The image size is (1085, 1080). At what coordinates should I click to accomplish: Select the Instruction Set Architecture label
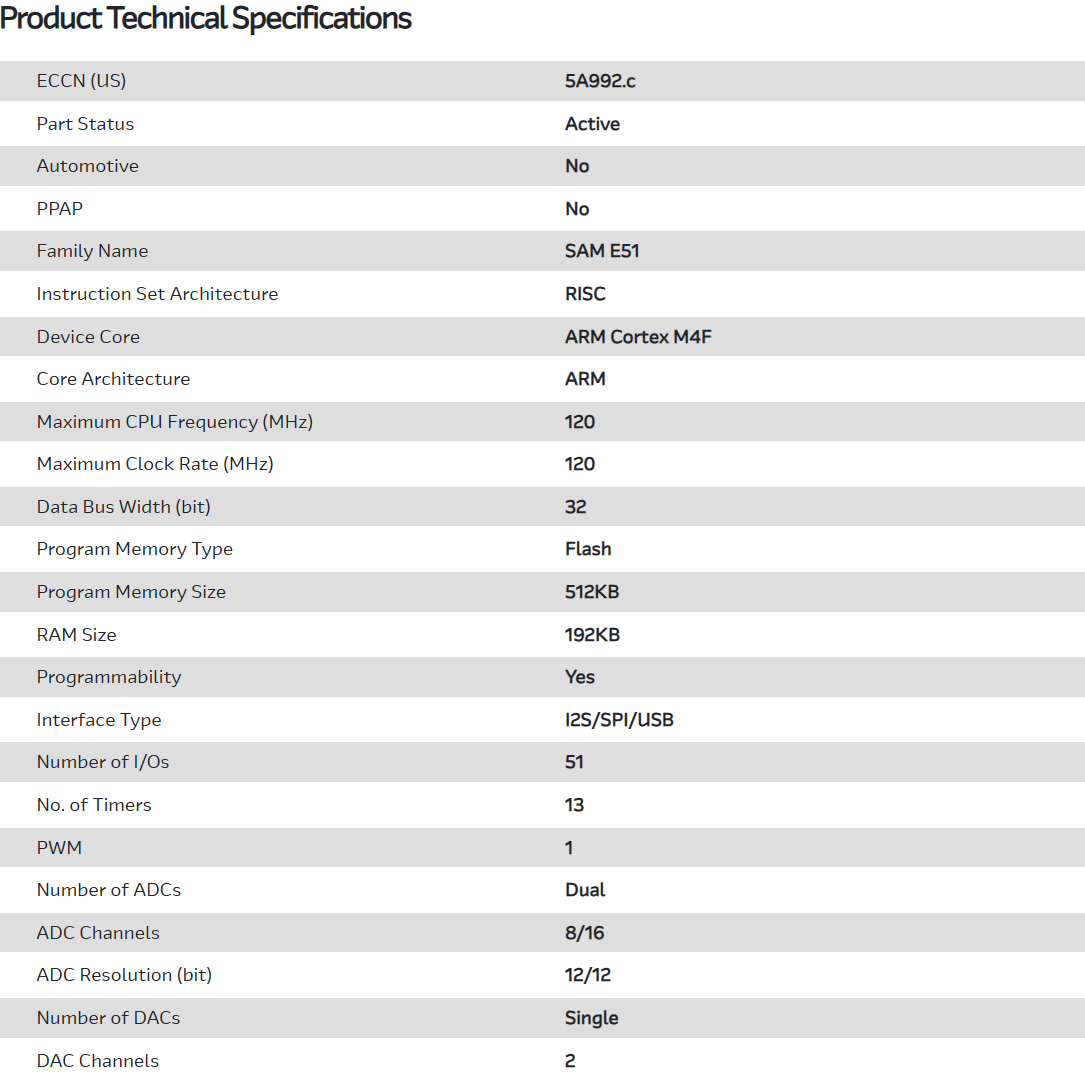157,294
